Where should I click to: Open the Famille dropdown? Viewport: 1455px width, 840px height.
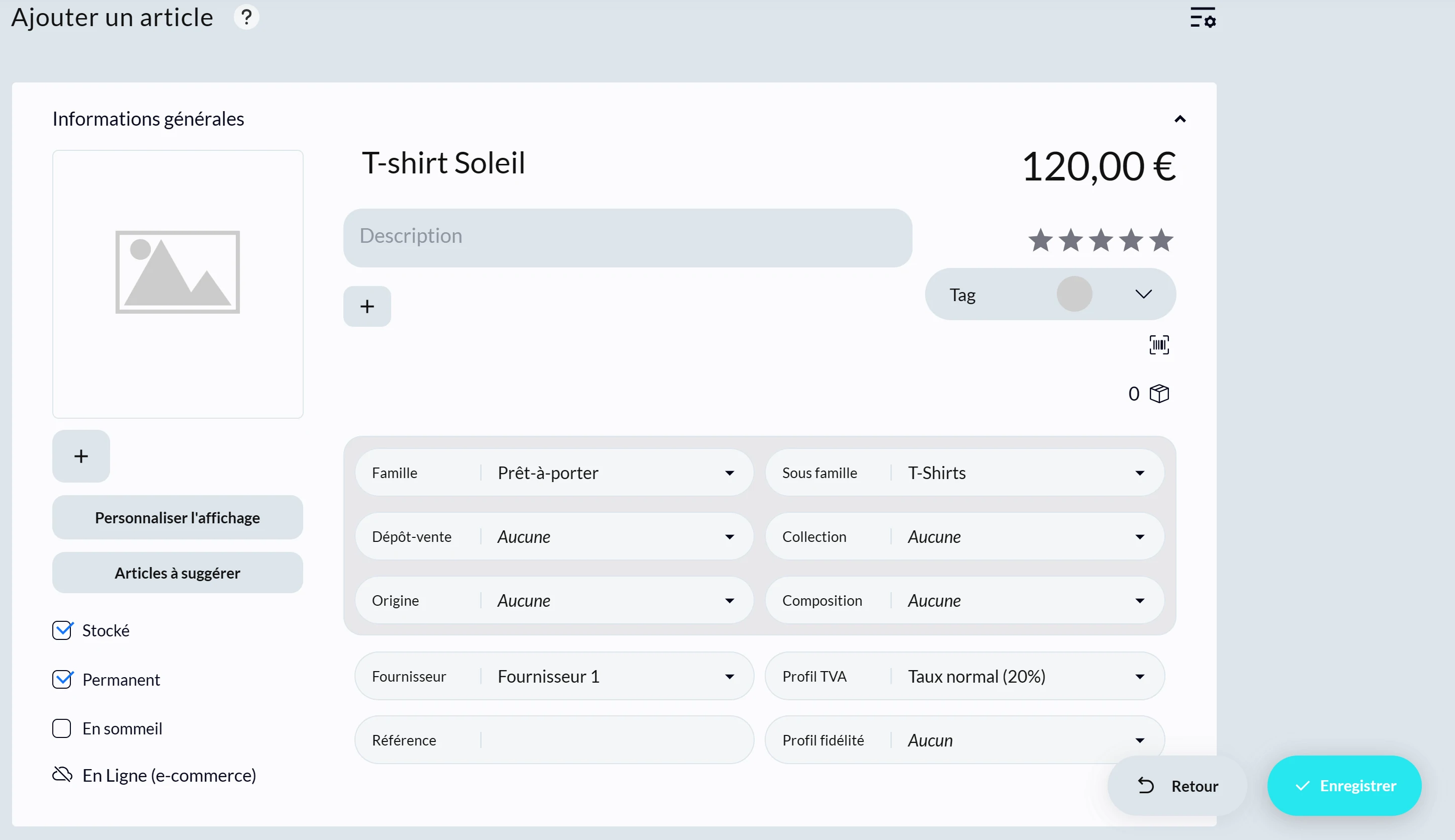[554, 473]
